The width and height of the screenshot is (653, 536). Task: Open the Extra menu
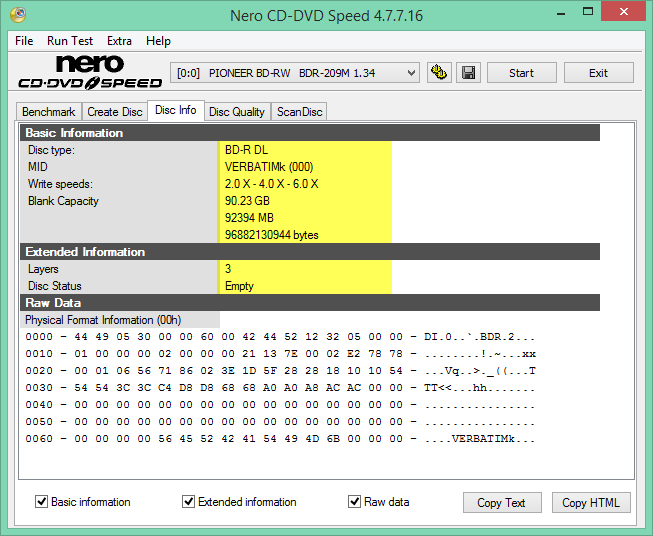pyautogui.click(x=119, y=41)
